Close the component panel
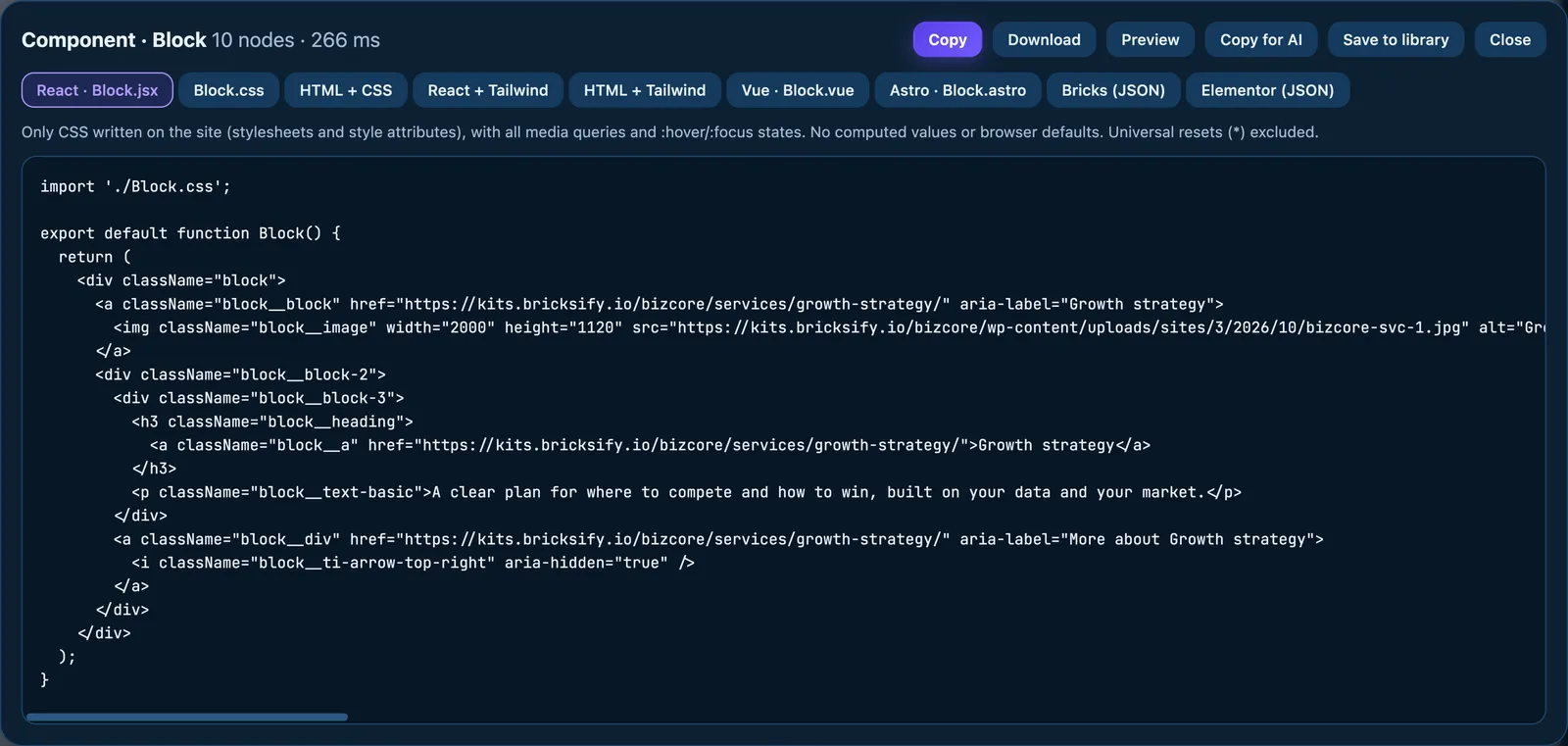Image resolution: width=1568 pixels, height=746 pixels. tap(1510, 40)
